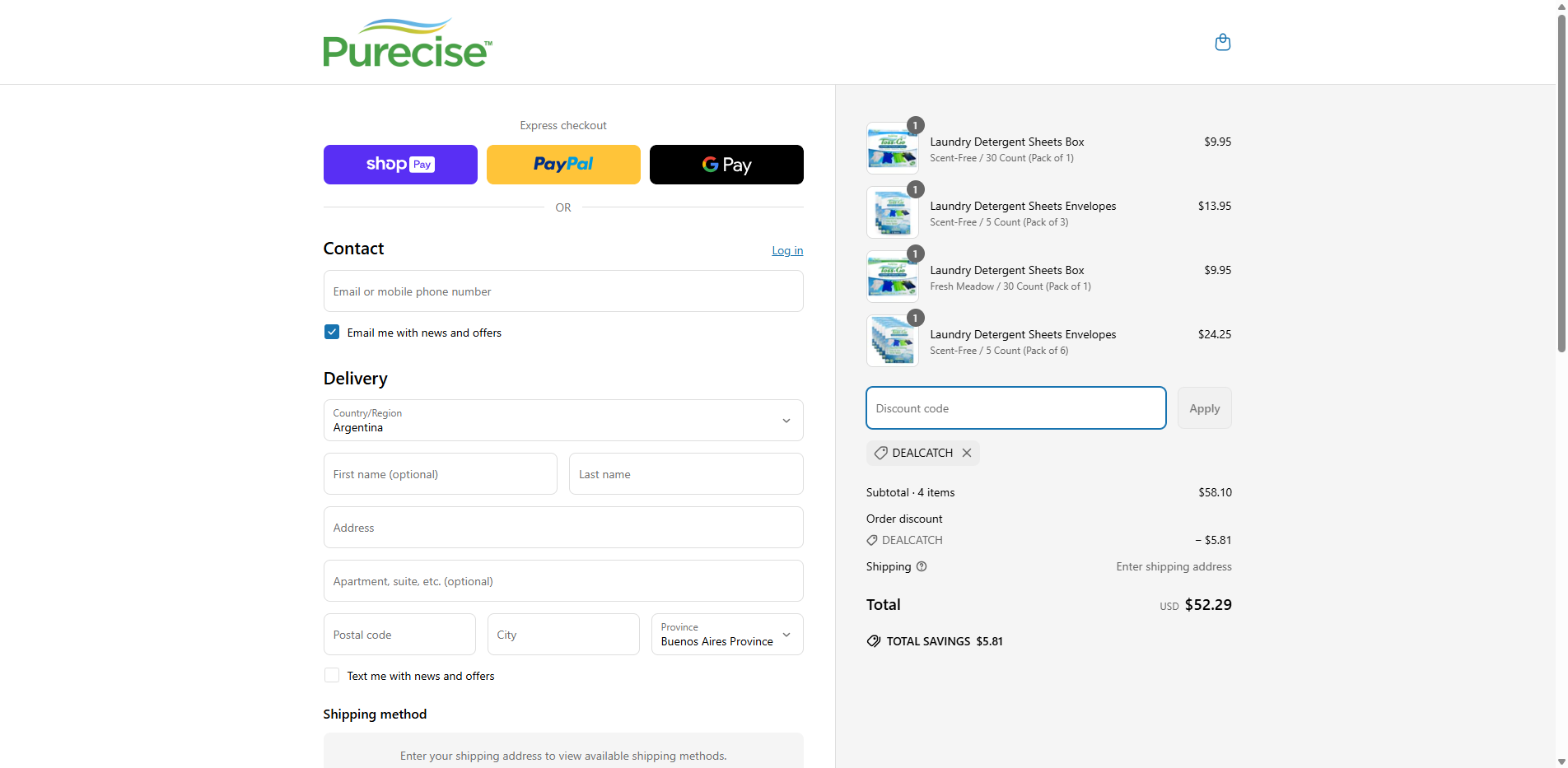This screenshot has width=1568, height=768.
Task: Click the $13.95 price of Pack of 3
Action: (x=1215, y=206)
